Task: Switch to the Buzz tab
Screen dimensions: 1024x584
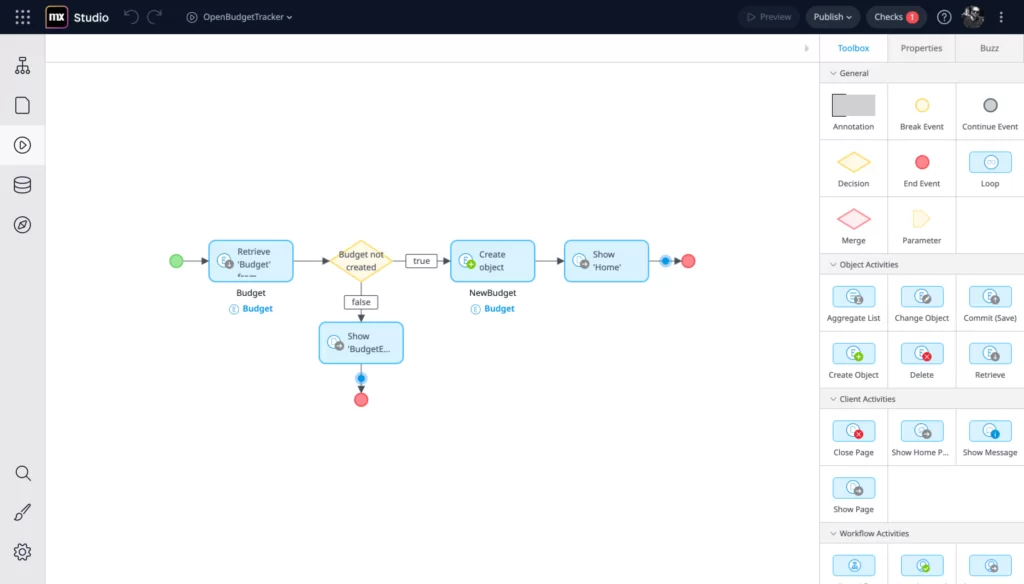Action: 988,48
